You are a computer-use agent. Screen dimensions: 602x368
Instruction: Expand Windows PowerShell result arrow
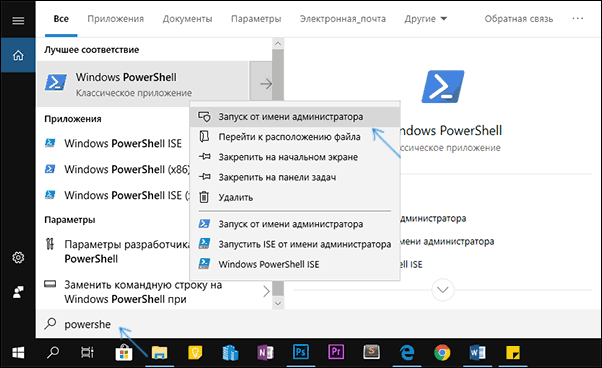(x=266, y=83)
